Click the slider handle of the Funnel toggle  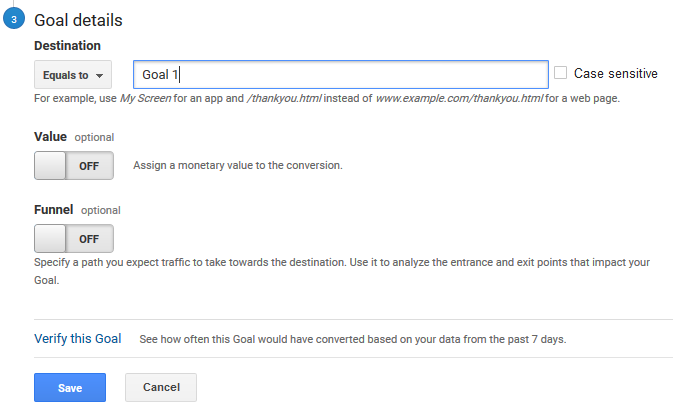tap(50, 238)
